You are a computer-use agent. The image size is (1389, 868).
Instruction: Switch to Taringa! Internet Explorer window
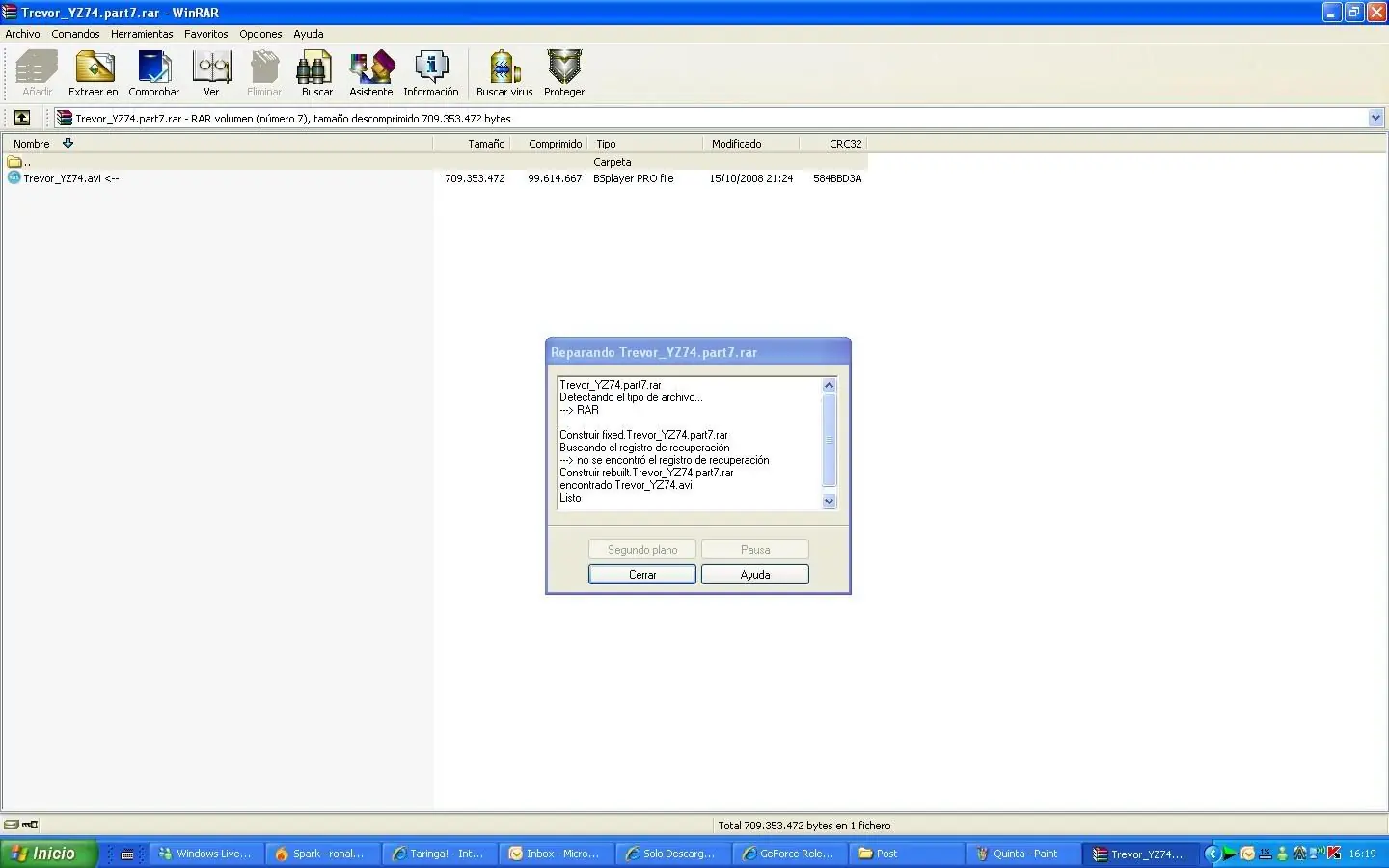tap(439, 854)
